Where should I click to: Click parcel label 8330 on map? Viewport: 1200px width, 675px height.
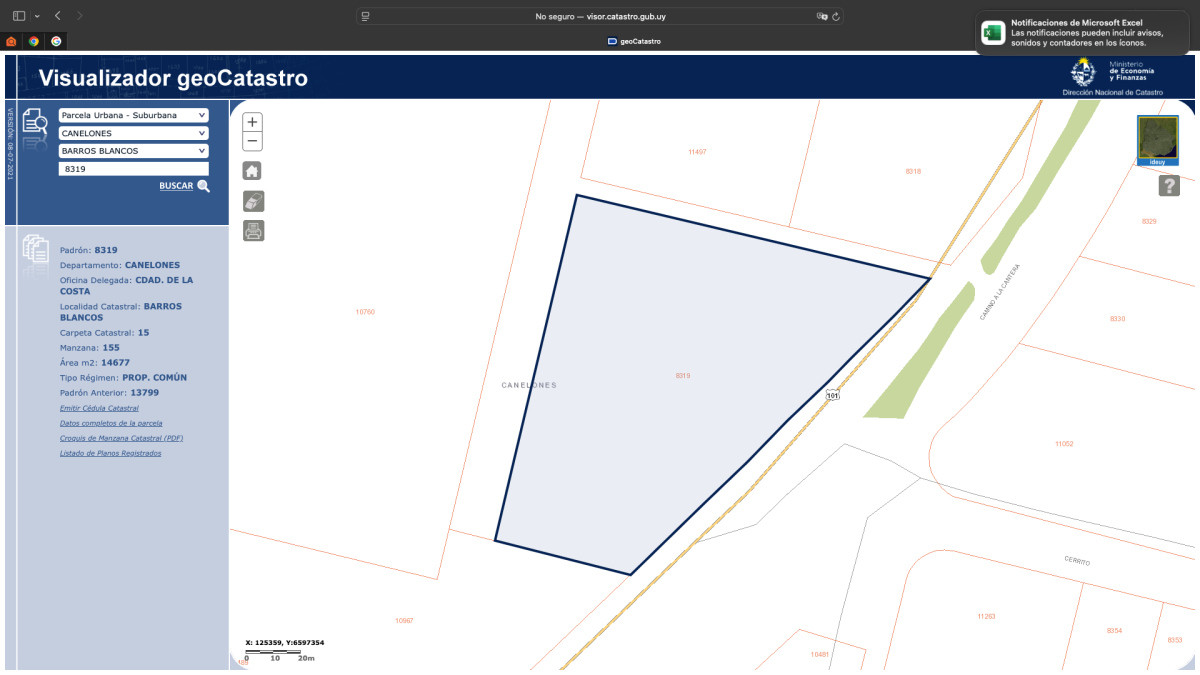pos(1117,318)
